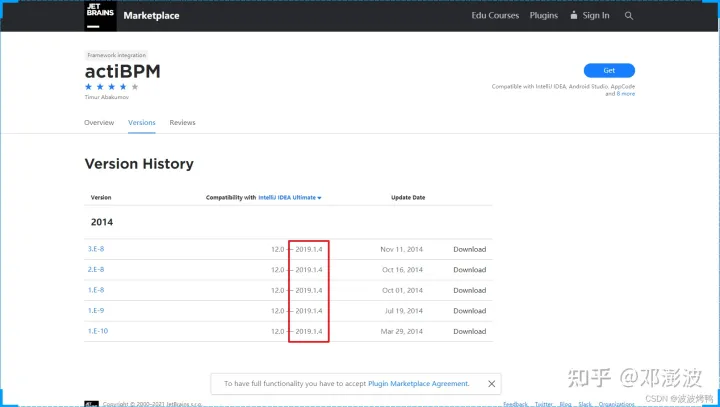Open the Framework integration tag
Screen dimensions: 720x407
117,55
